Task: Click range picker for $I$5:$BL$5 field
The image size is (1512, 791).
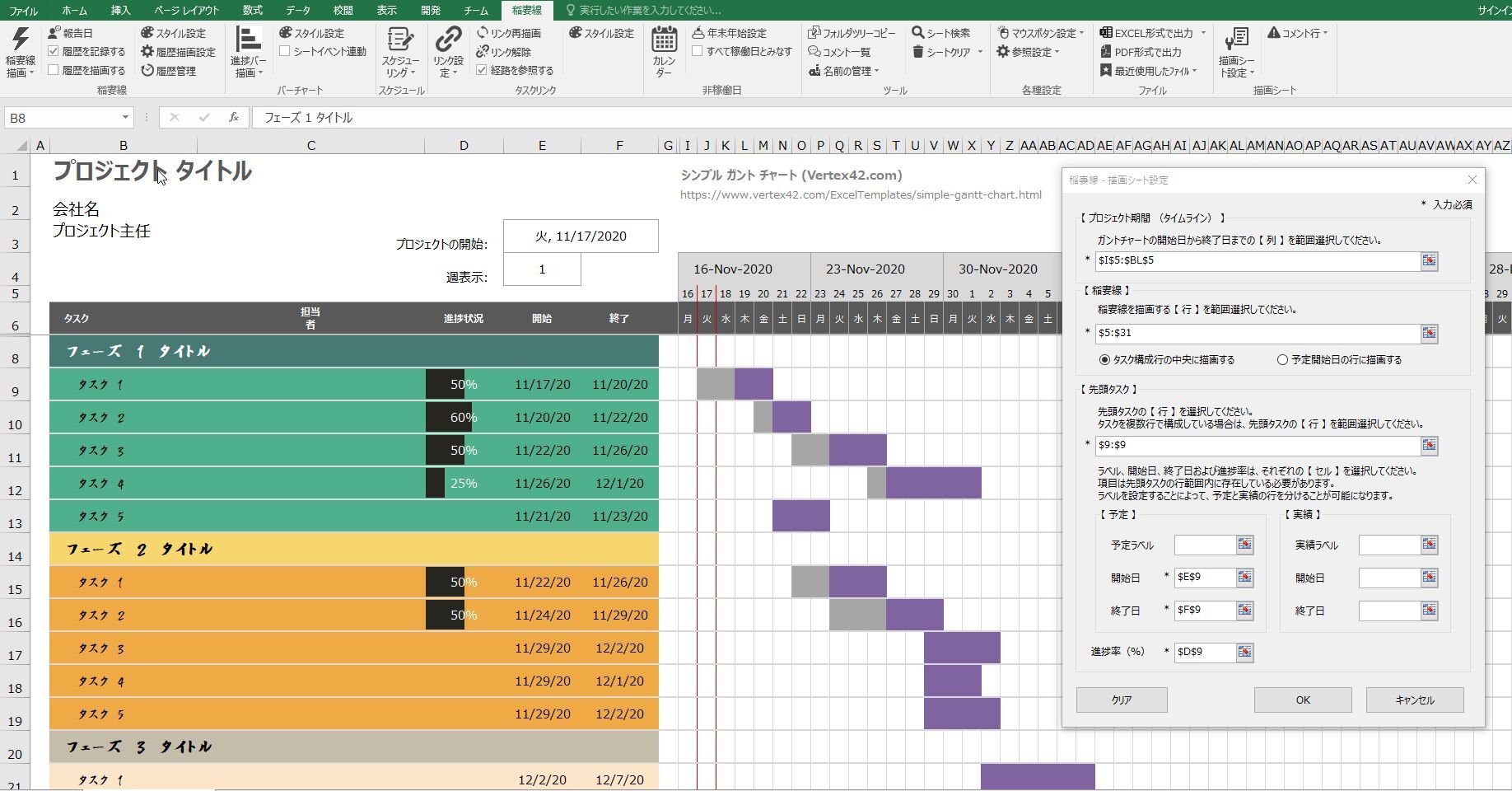Action: tap(1430, 261)
